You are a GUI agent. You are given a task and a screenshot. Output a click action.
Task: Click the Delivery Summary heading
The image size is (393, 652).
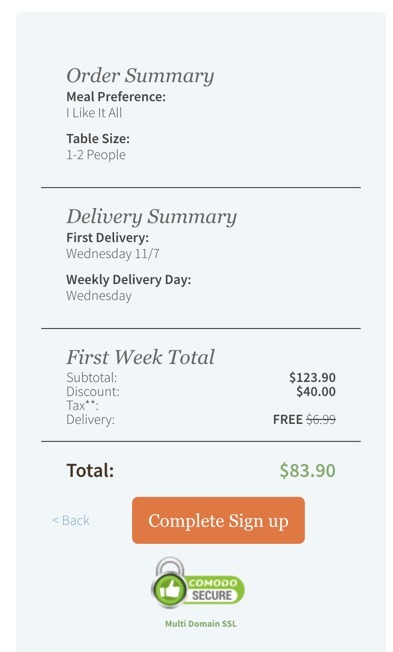click(151, 217)
